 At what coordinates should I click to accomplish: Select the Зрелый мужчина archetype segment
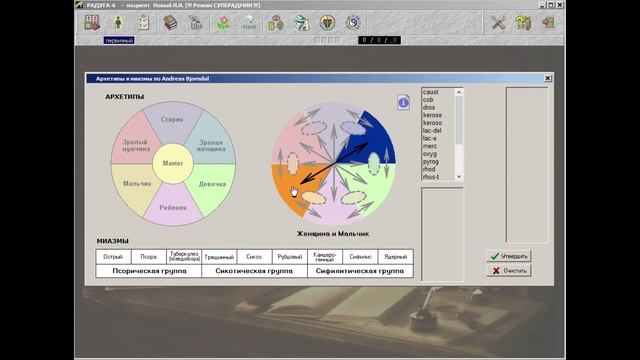point(135,146)
